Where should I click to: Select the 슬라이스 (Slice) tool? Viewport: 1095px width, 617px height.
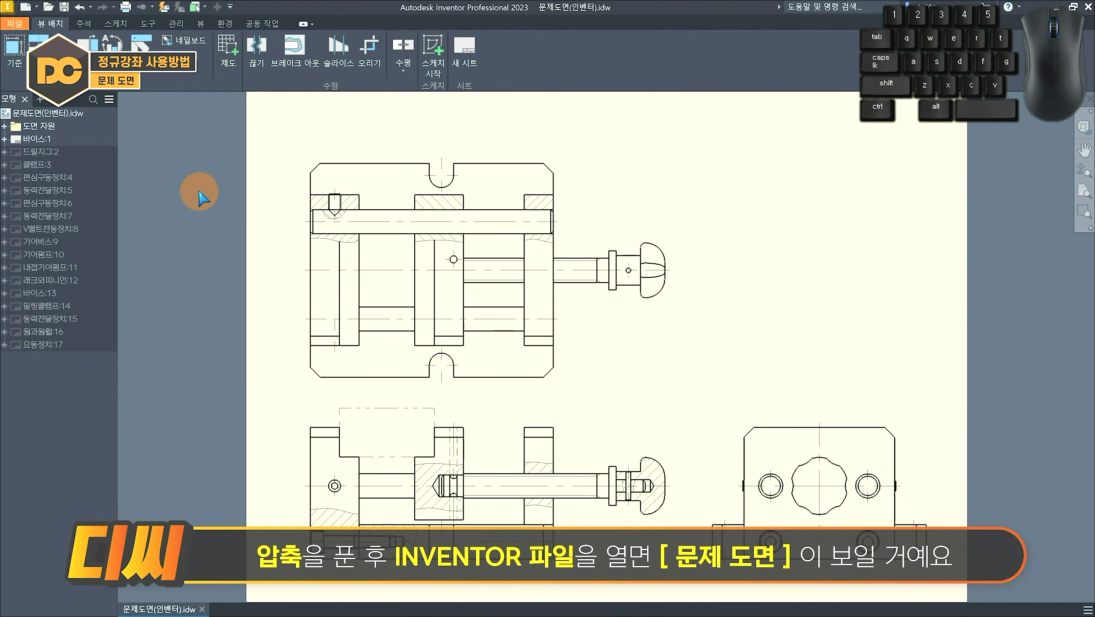(x=338, y=51)
